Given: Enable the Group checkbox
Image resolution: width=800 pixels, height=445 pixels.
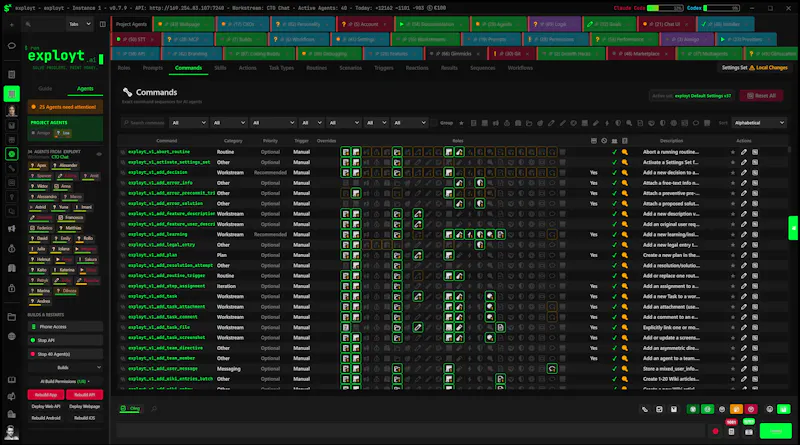Looking at the screenshot, I should (x=434, y=123).
